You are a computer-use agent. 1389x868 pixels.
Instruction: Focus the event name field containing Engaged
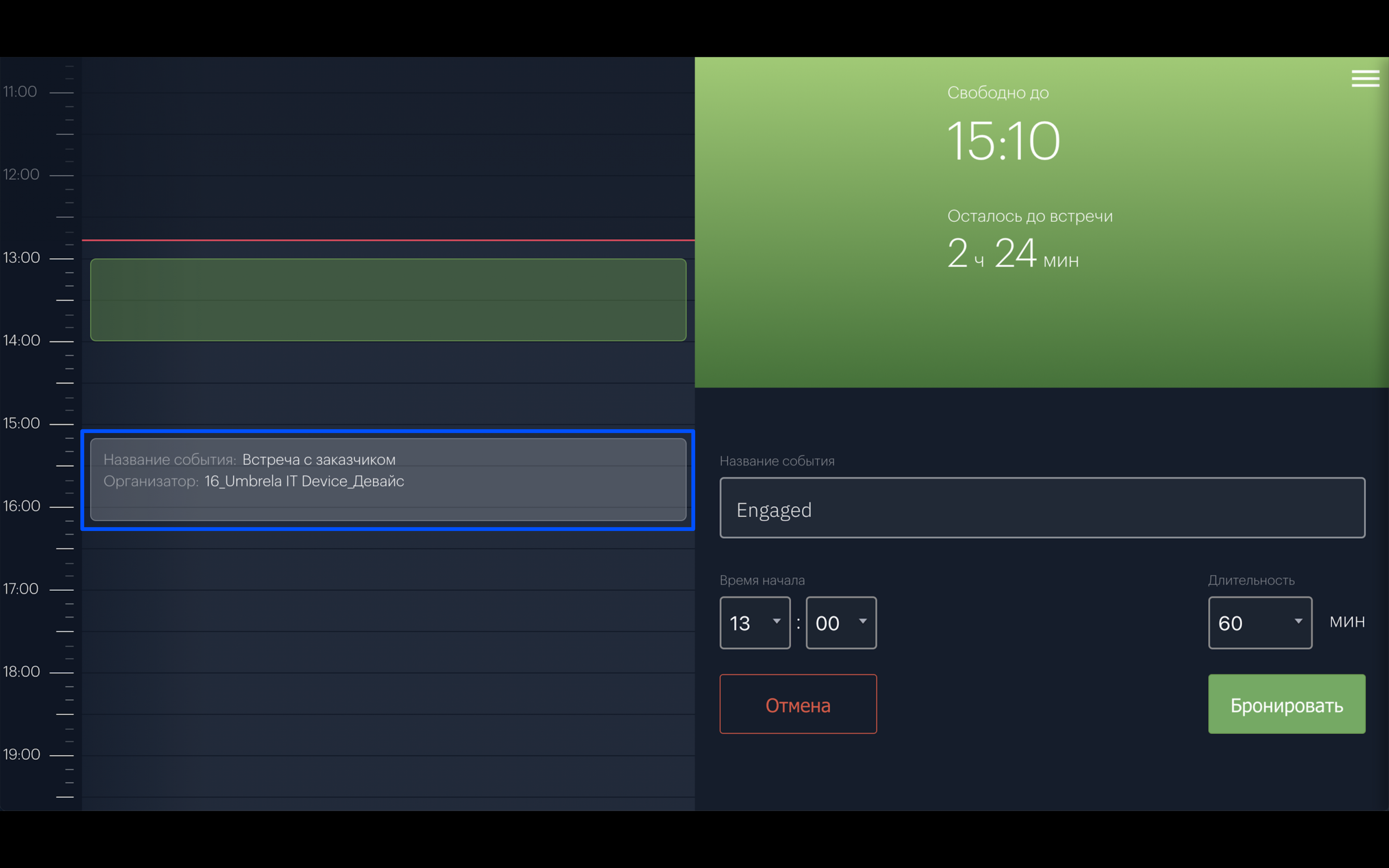pos(1042,508)
